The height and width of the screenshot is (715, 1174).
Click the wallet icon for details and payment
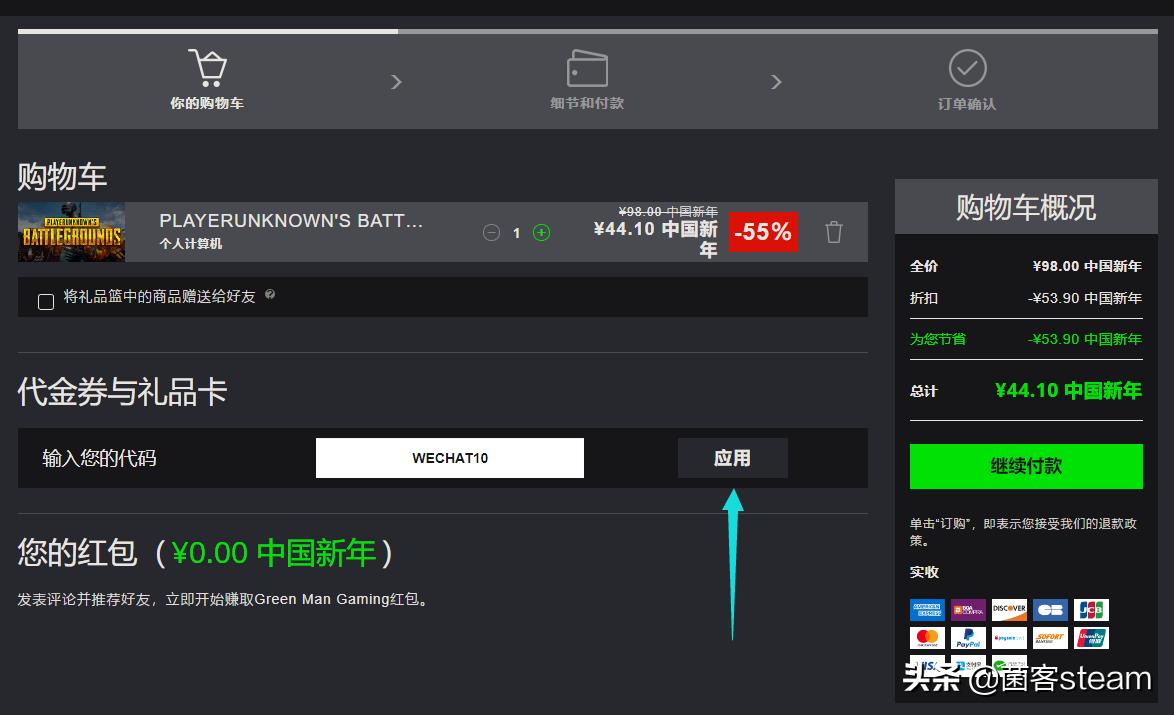587,68
